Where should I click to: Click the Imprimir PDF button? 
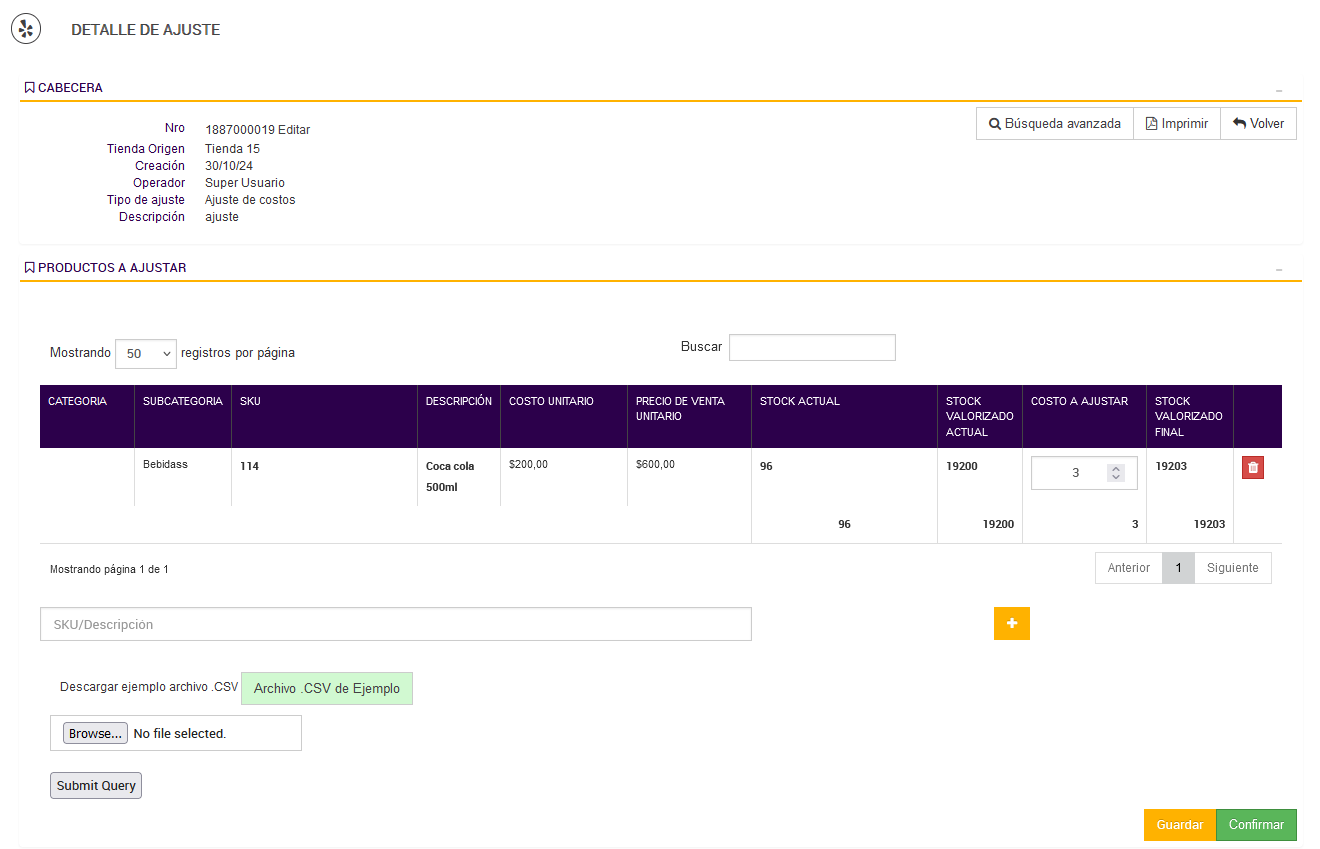[1176, 124]
